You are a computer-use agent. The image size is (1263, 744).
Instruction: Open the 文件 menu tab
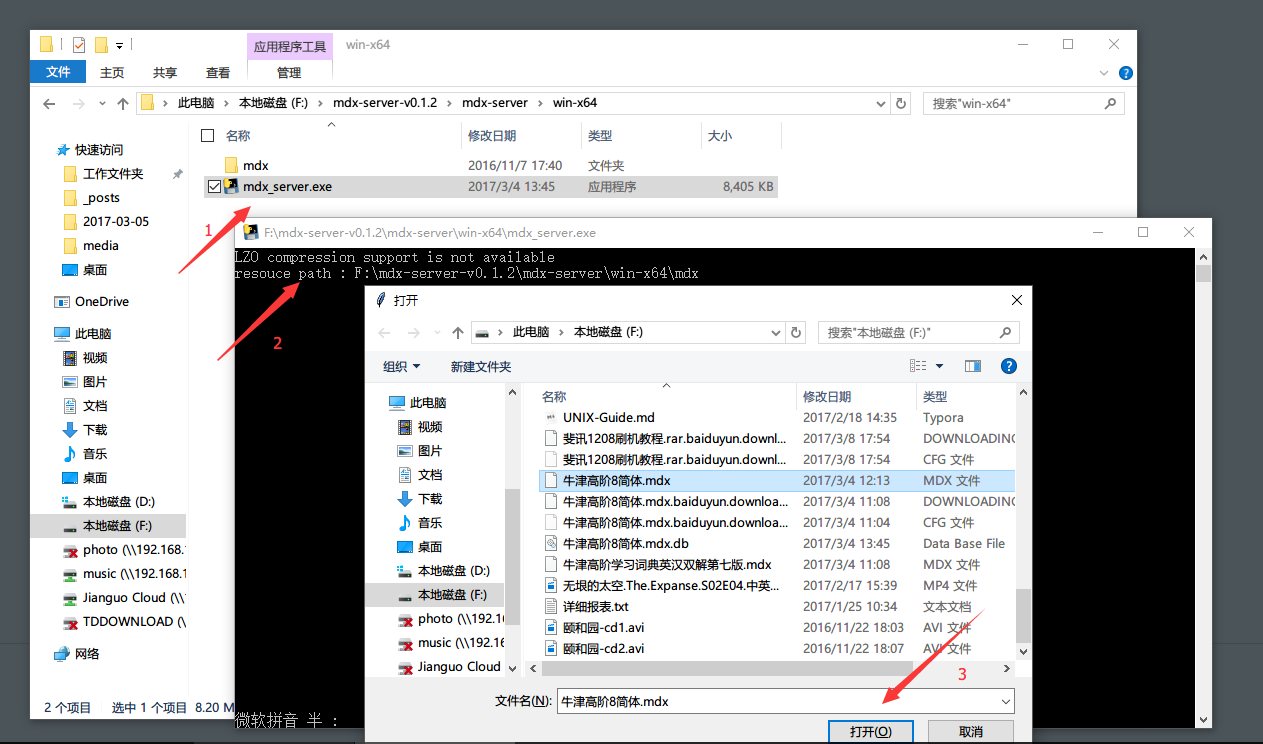58,72
